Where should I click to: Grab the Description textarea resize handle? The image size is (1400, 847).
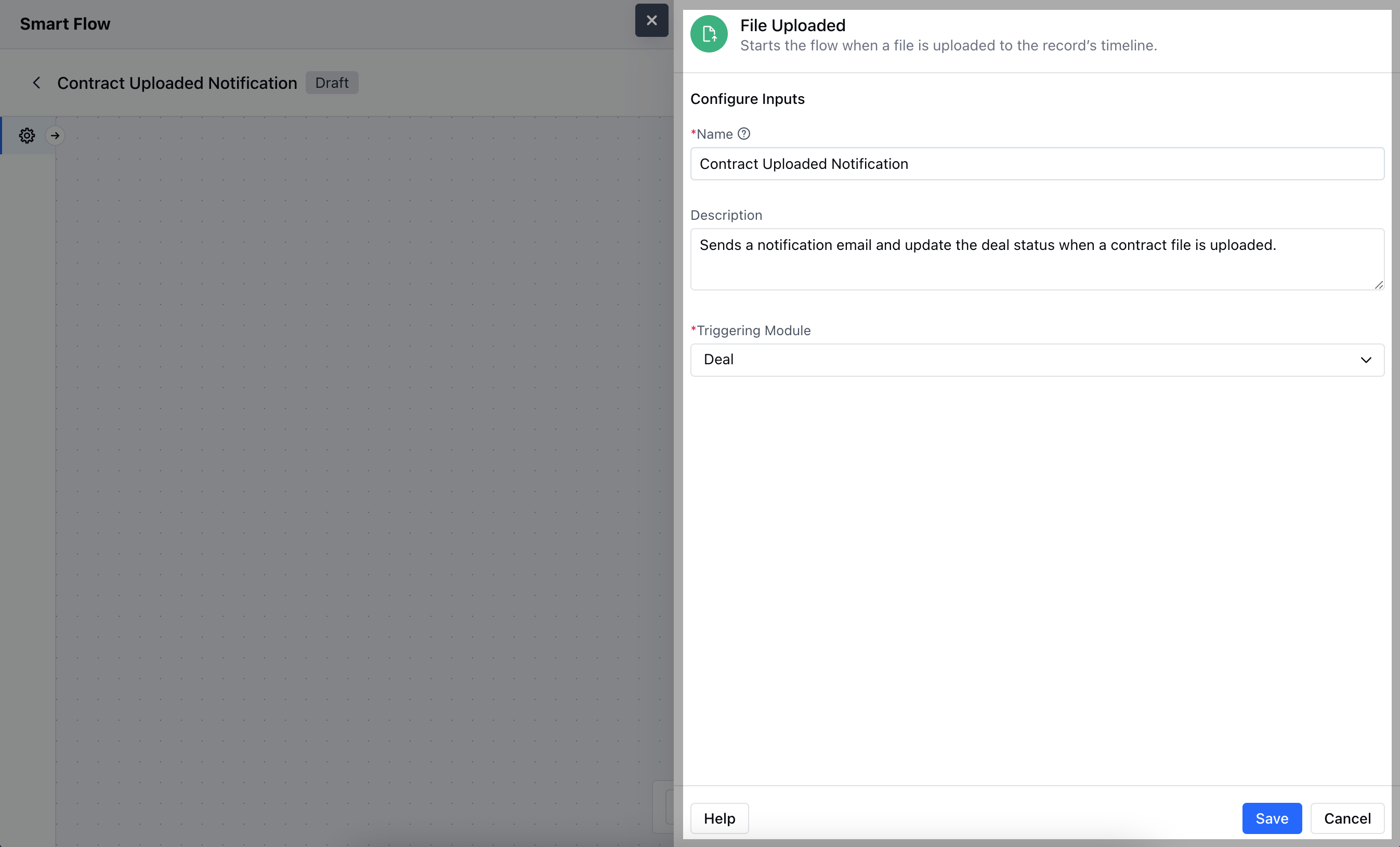point(1378,285)
